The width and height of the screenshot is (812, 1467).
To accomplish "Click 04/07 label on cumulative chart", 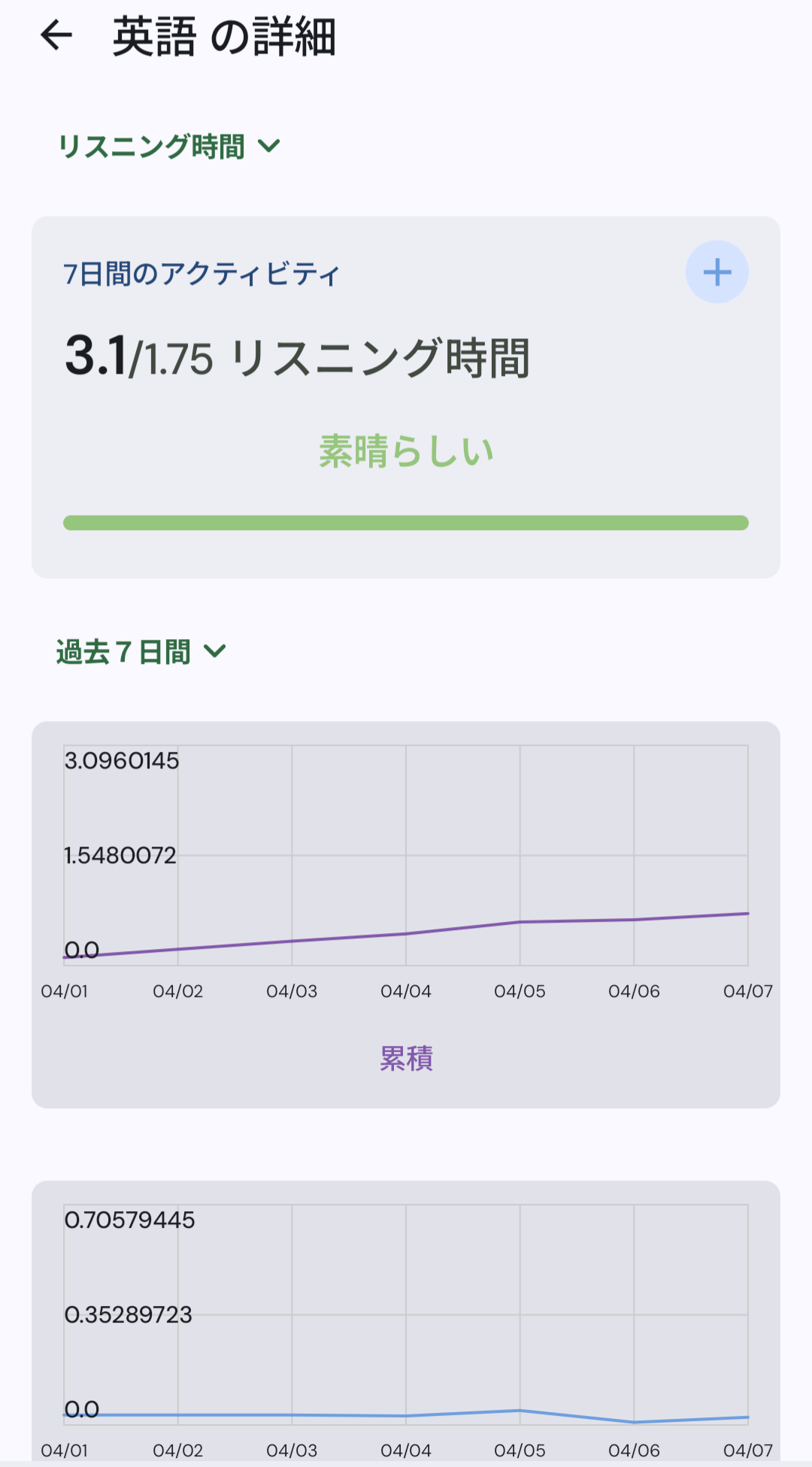I will [747, 991].
